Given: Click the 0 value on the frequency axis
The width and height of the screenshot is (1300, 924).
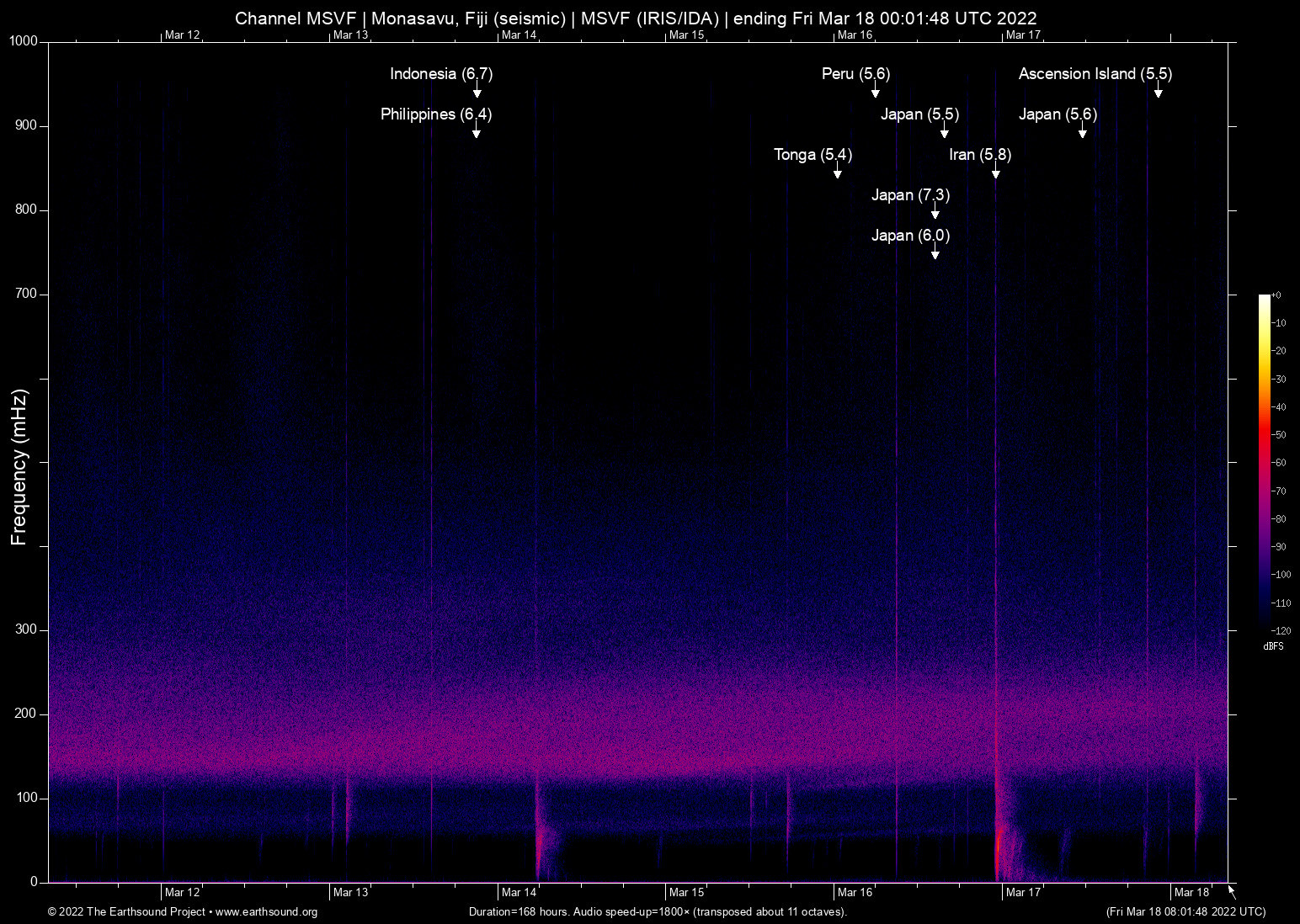Looking at the screenshot, I should coord(35,882).
